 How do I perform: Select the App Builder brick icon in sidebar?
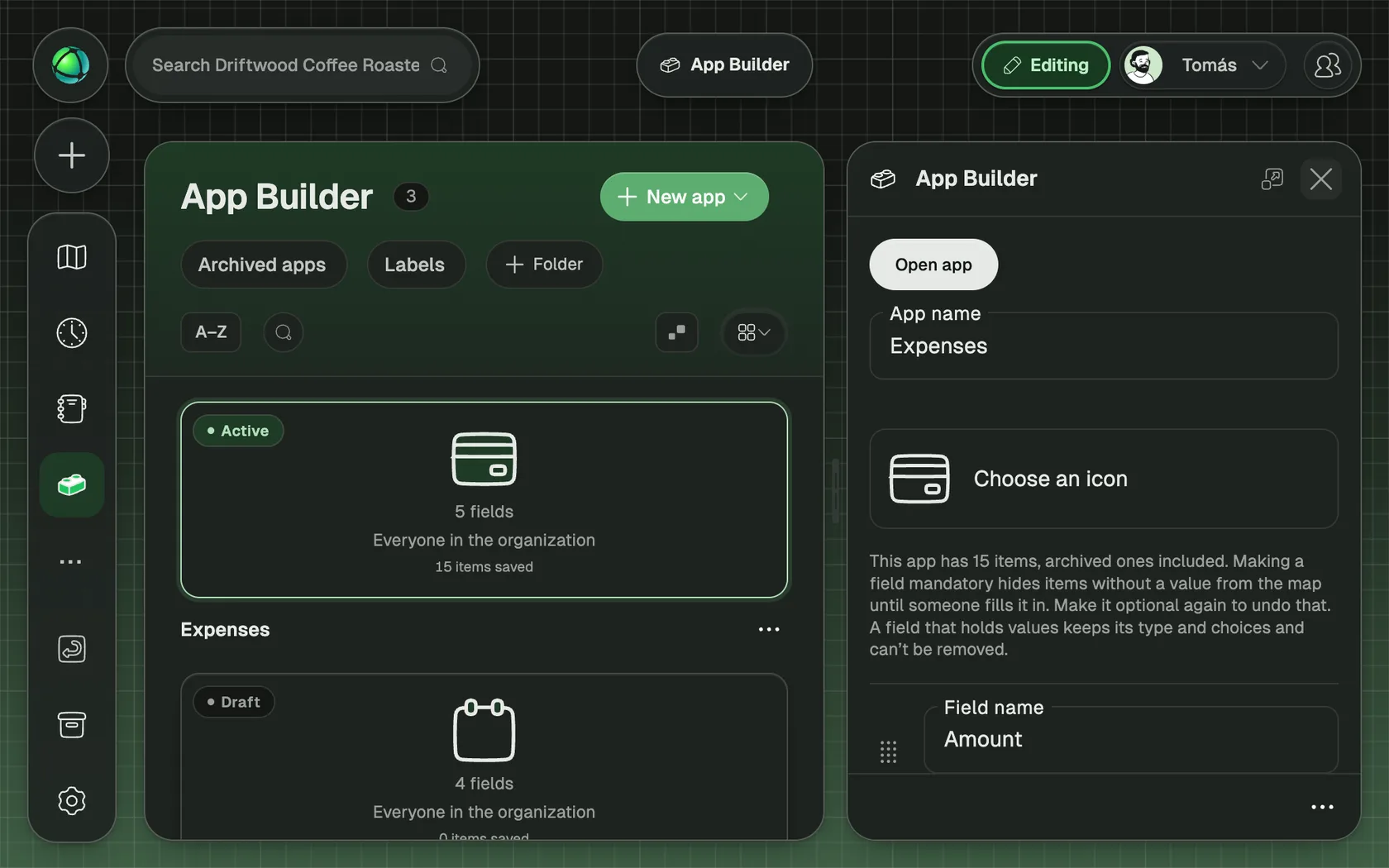[x=72, y=485]
